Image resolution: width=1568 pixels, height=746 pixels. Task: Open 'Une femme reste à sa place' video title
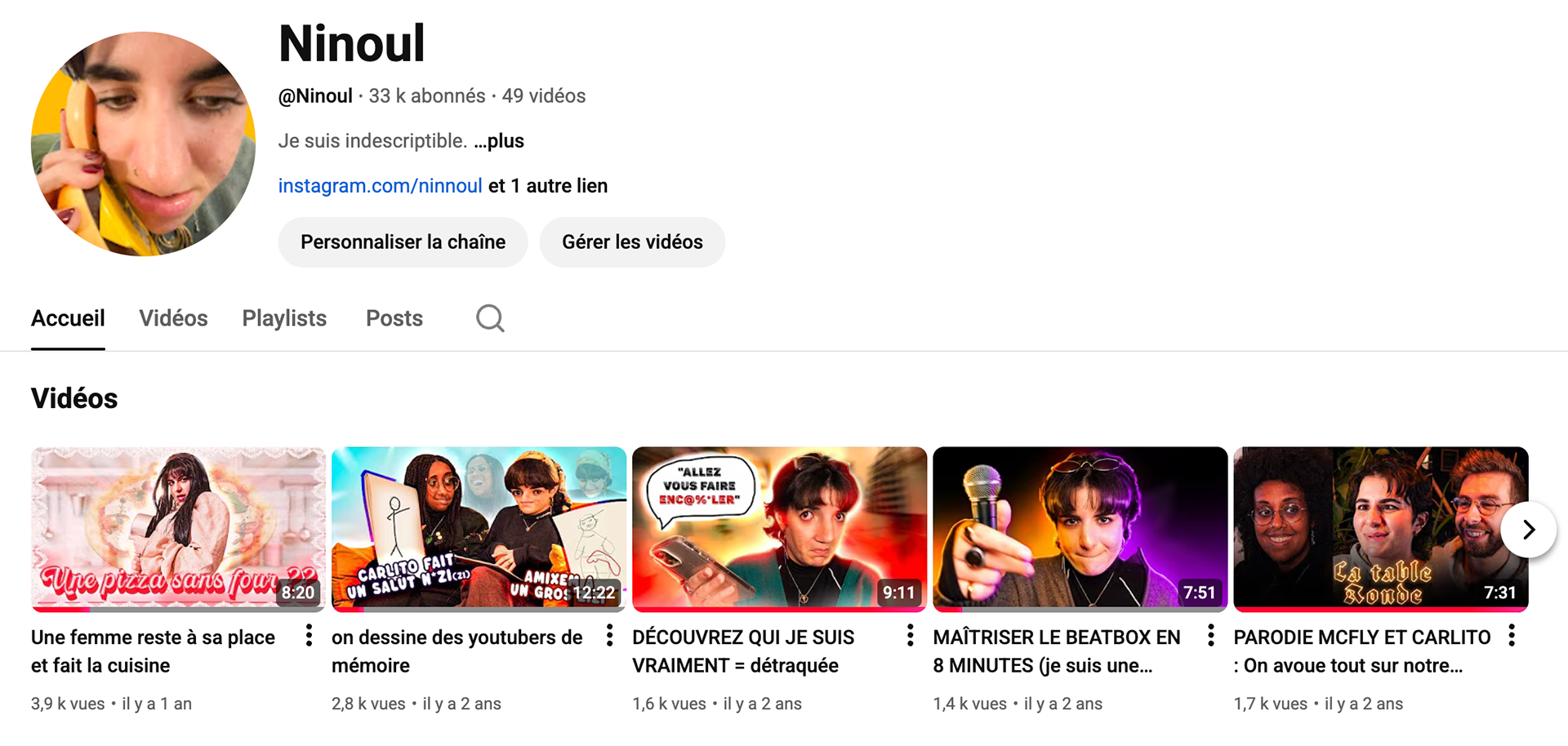[x=153, y=651]
